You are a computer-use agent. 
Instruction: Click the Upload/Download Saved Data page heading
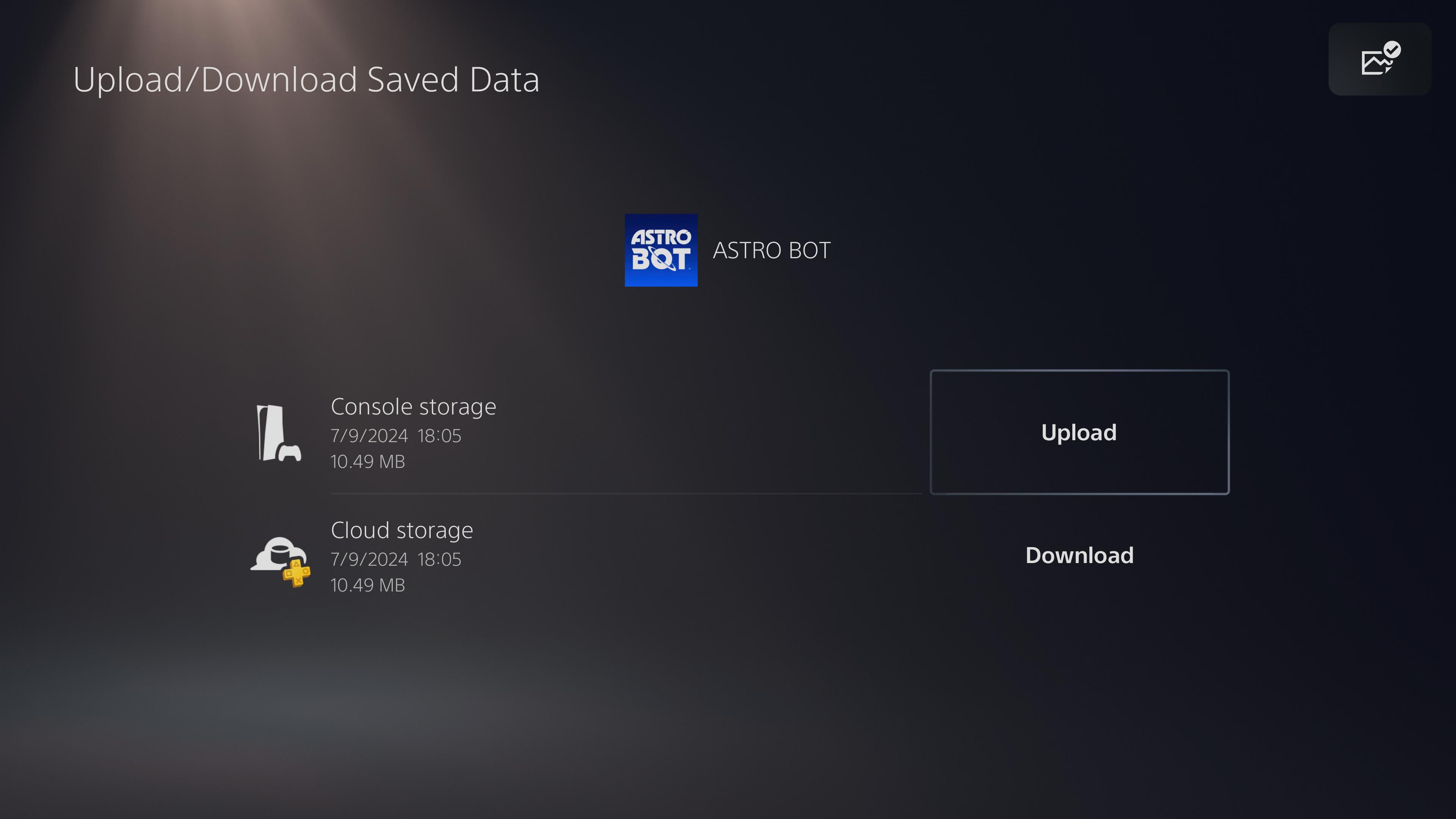point(306,80)
